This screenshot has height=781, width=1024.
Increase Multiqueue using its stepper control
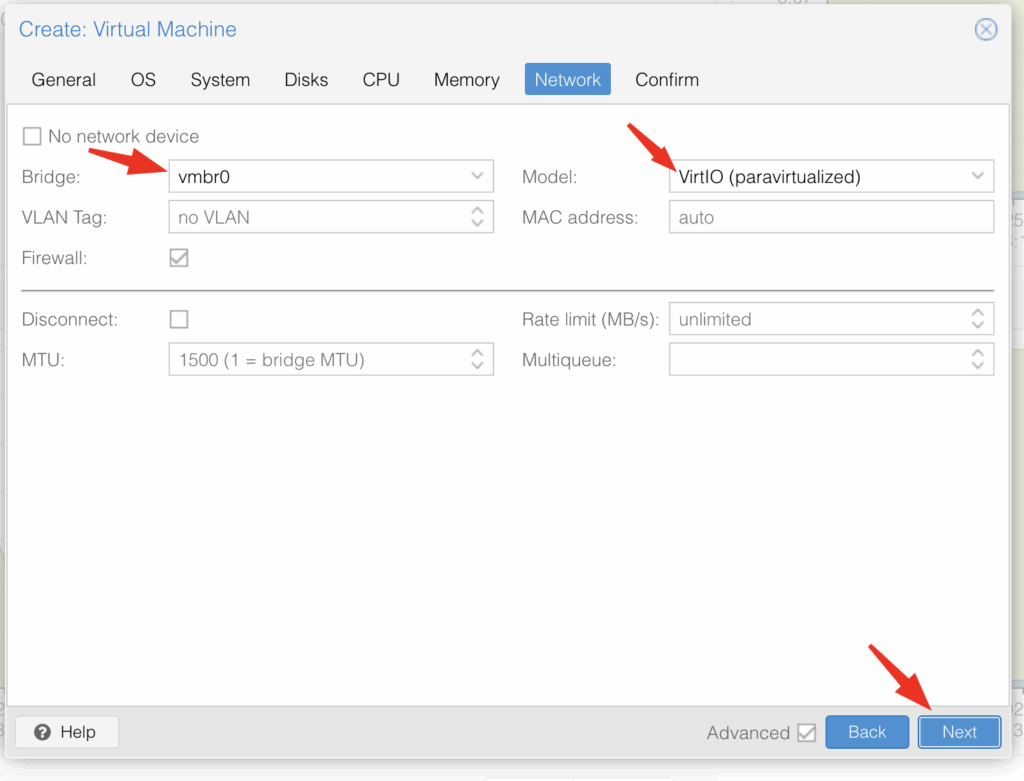tap(977, 354)
